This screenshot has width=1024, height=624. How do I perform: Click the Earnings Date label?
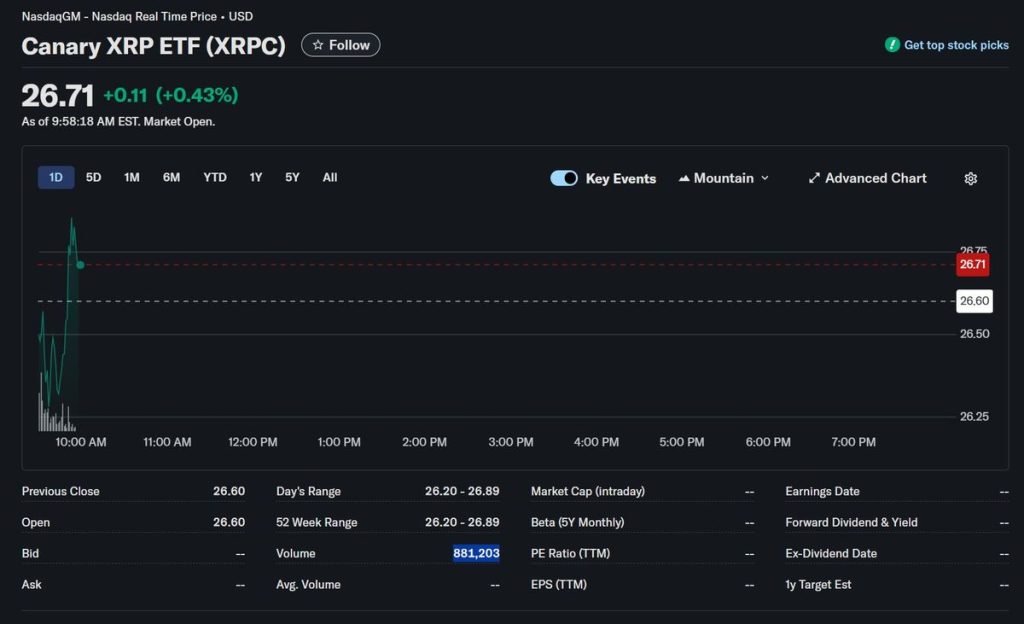click(822, 491)
